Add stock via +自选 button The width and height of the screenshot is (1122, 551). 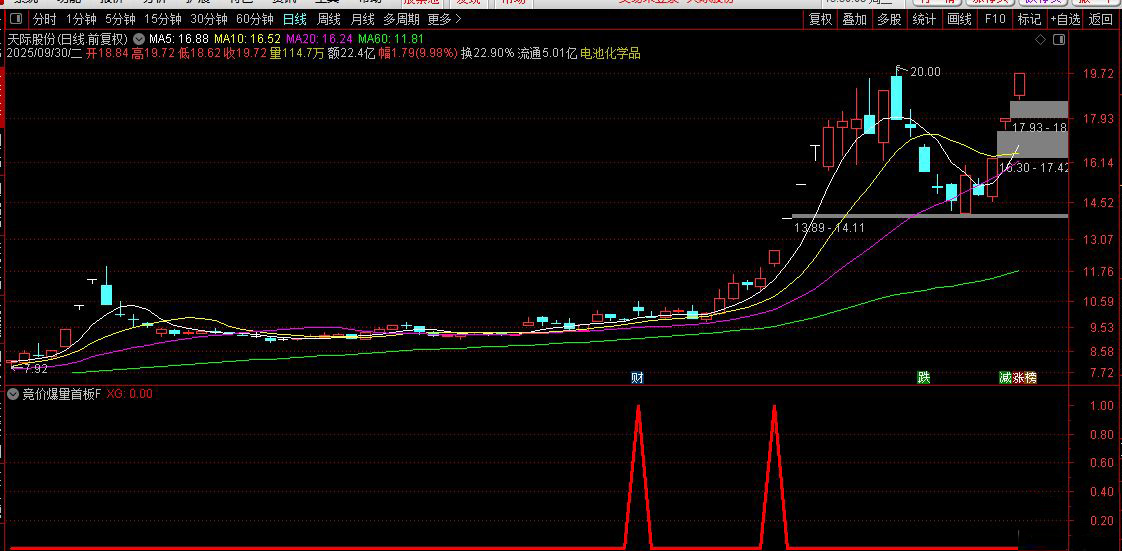[1065, 19]
